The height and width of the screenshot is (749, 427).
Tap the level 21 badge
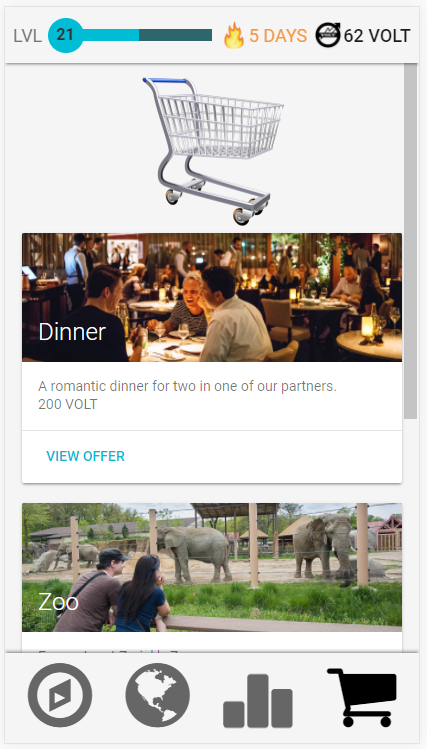[x=65, y=35]
